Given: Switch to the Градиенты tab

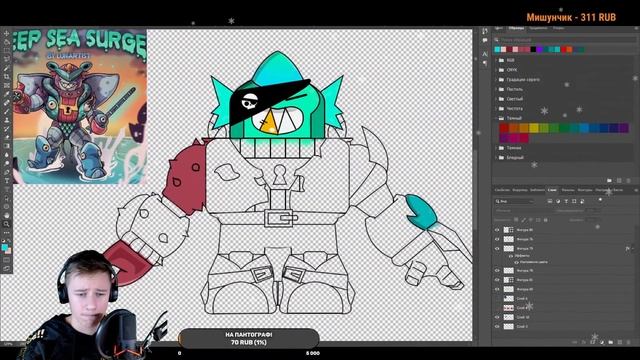Looking at the screenshot, I should pyautogui.click(x=538, y=28).
